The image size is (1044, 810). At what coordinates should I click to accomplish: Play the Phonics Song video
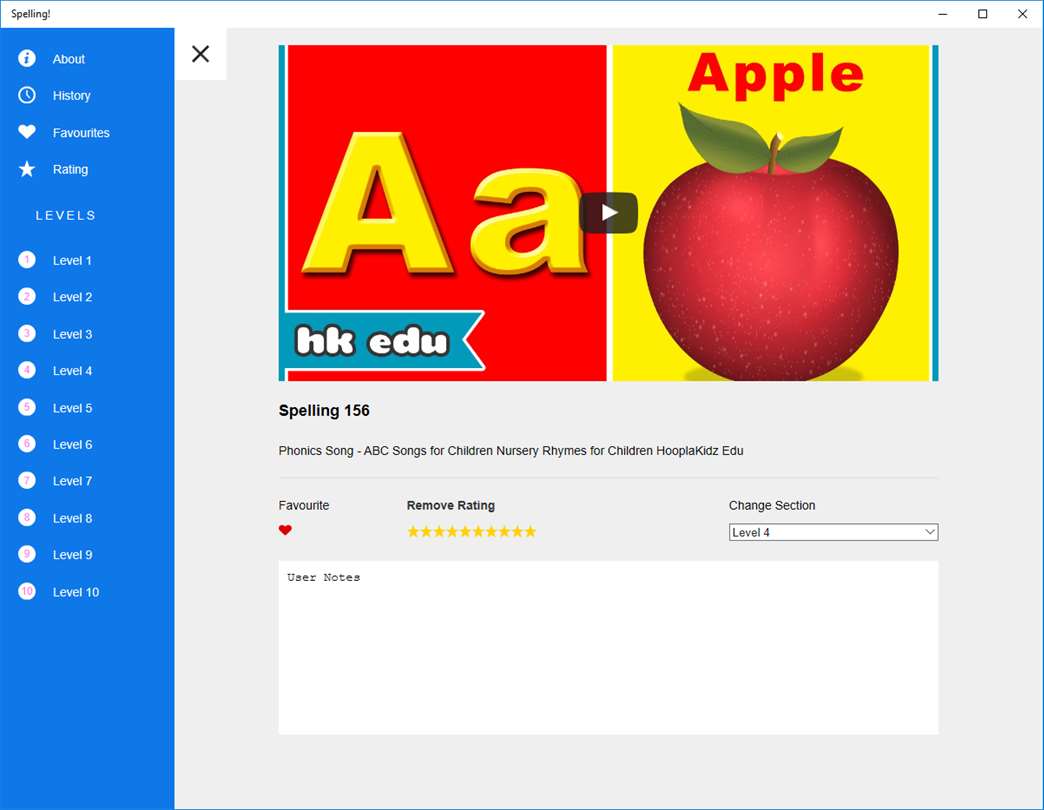[x=609, y=213]
